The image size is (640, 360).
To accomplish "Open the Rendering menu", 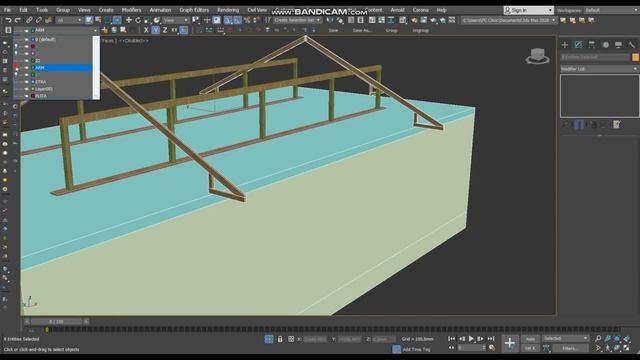I will [228, 10].
